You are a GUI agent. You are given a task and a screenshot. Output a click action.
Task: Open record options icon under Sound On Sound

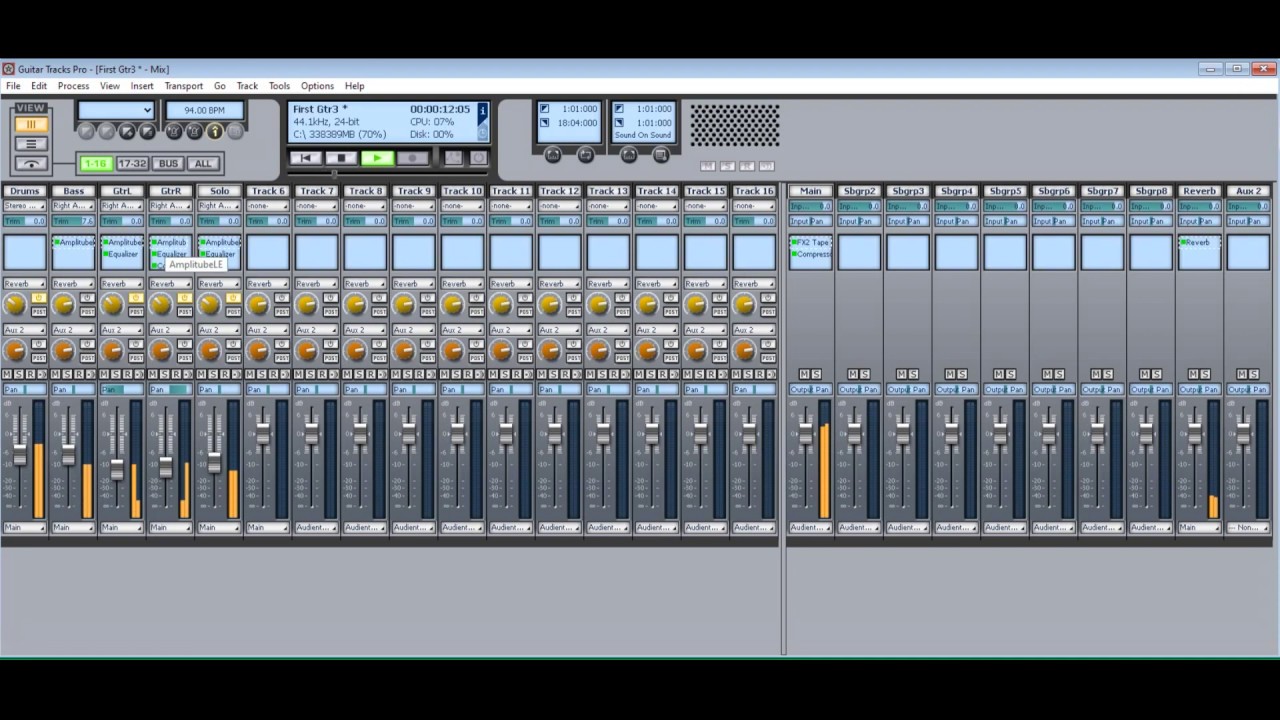[x=660, y=154]
